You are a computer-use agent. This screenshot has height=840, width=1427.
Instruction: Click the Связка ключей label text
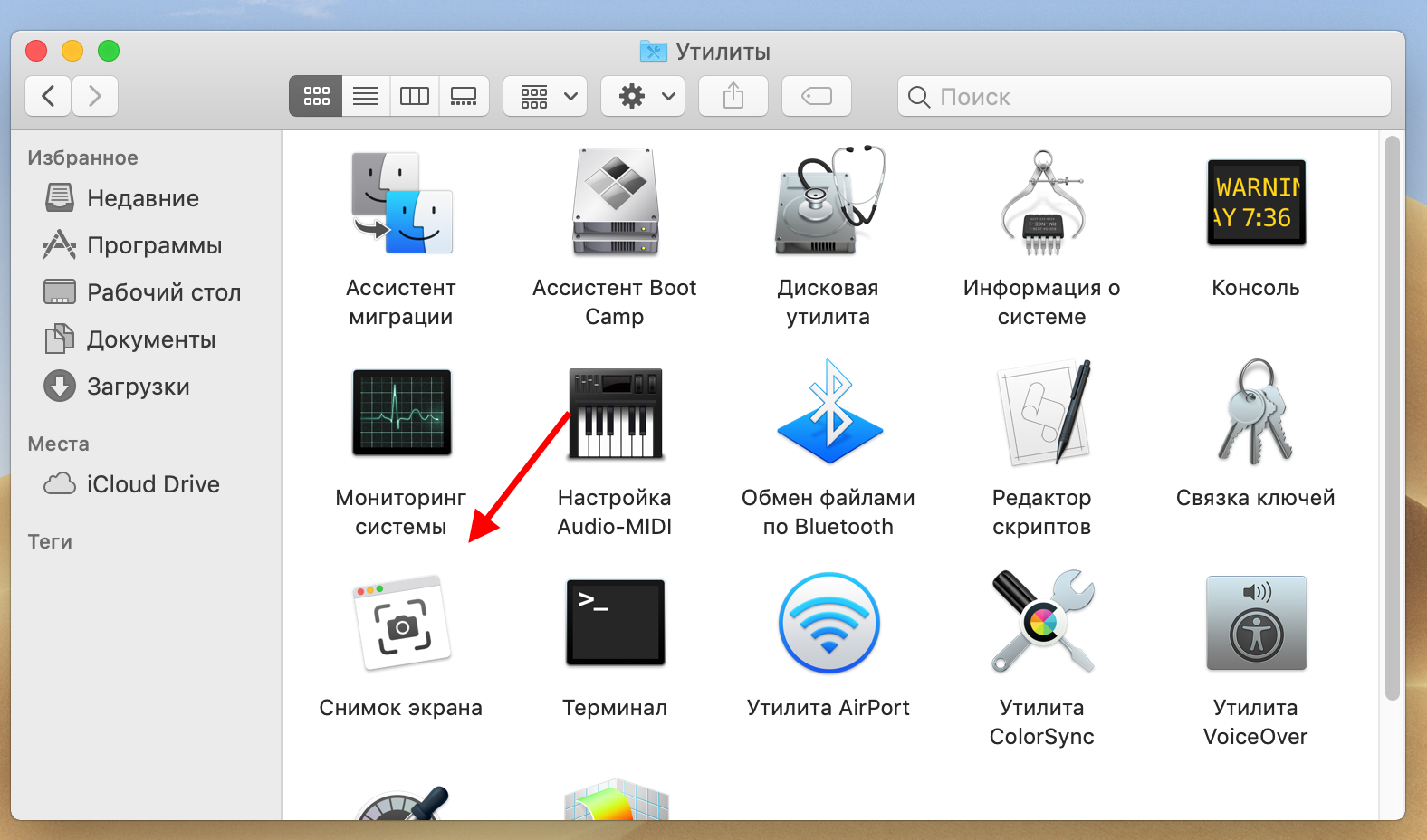point(1256,498)
